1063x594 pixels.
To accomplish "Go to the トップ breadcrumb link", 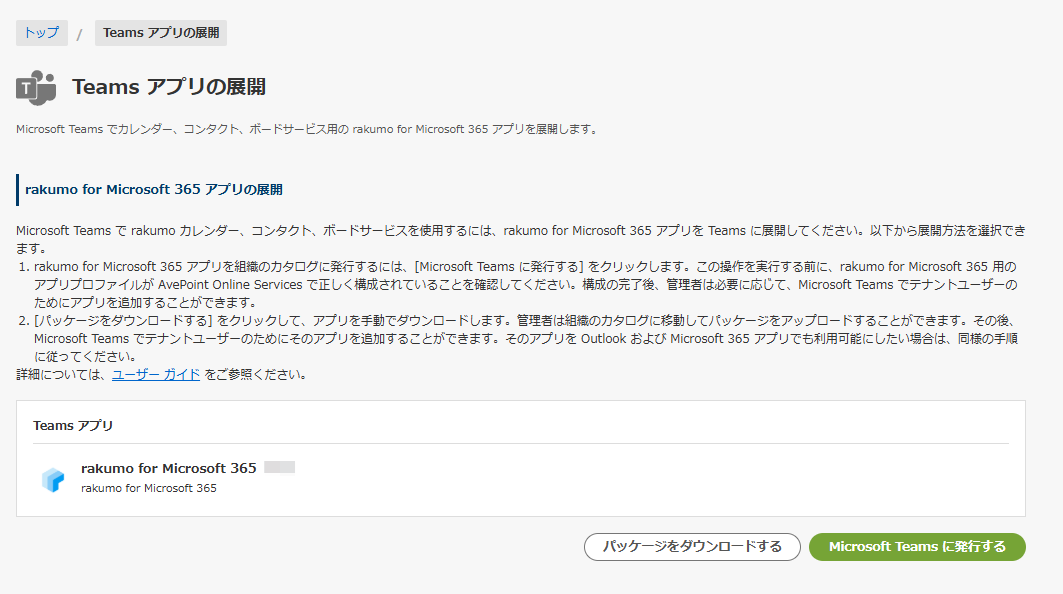I will click(x=41, y=33).
